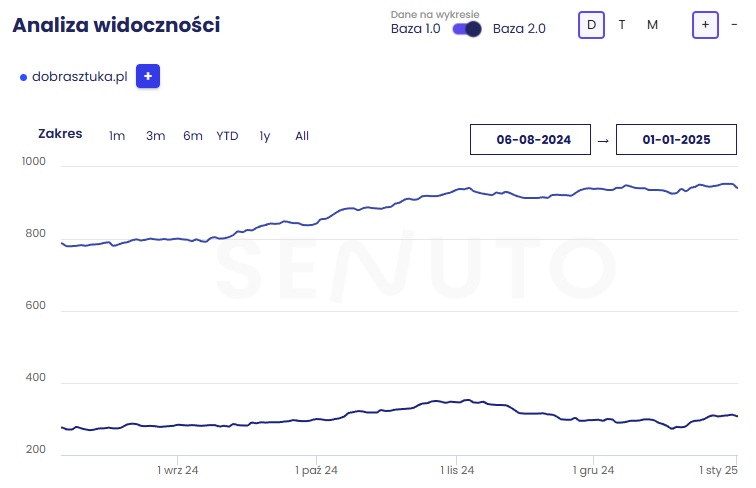Image resolution: width=756 pixels, height=488 pixels.
Task: Click the Baza 1.0 label
Action: 416,29
